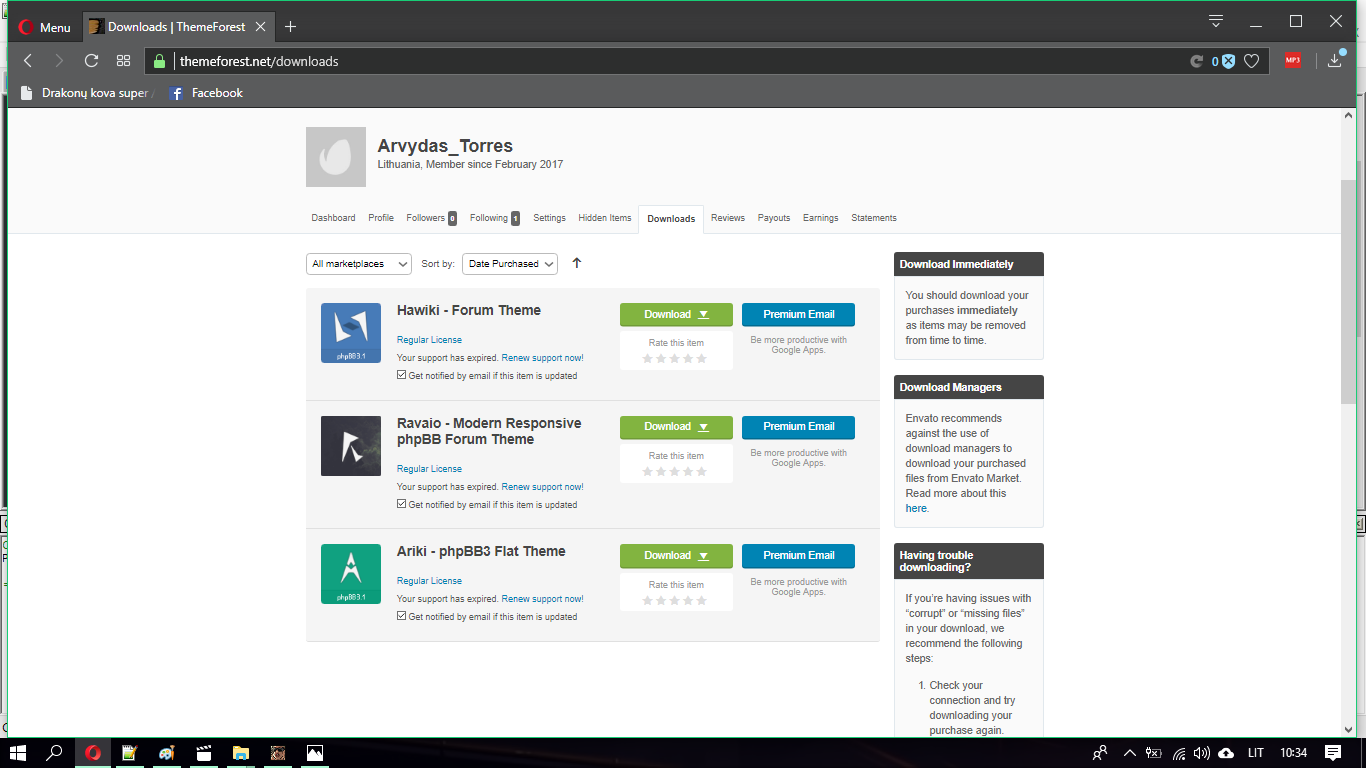Rate Ravaio theme using the stars
Viewport: 1366px width, 768px height.
pyautogui.click(x=675, y=472)
